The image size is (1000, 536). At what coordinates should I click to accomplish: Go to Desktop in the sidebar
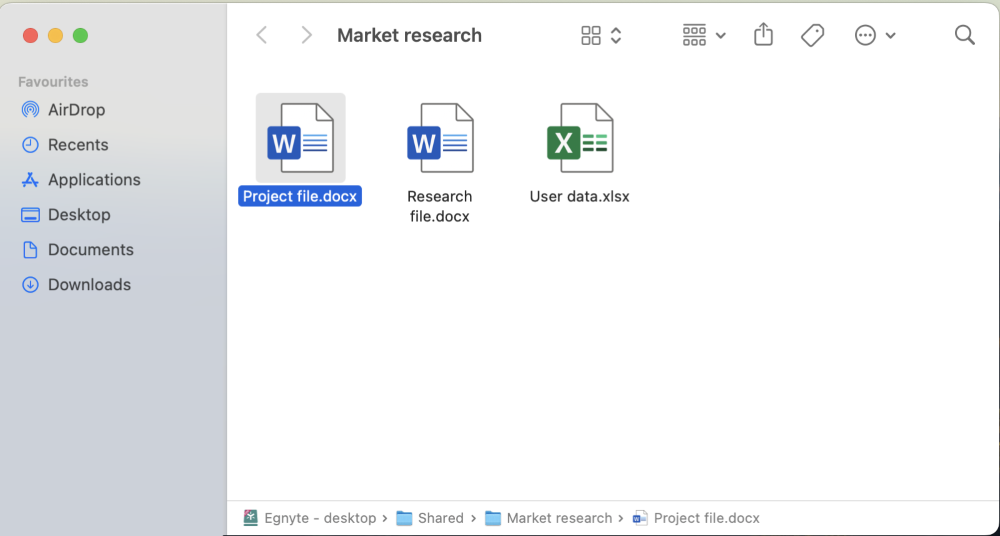tap(79, 215)
